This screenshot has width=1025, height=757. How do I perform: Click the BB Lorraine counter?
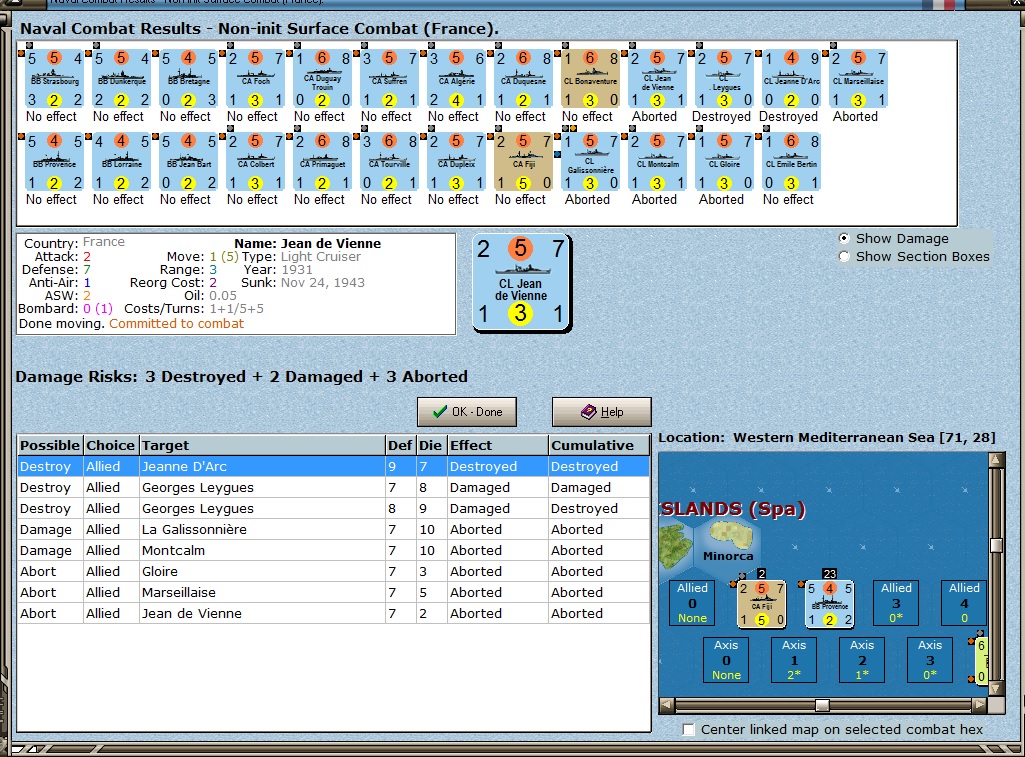coord(122,162)
